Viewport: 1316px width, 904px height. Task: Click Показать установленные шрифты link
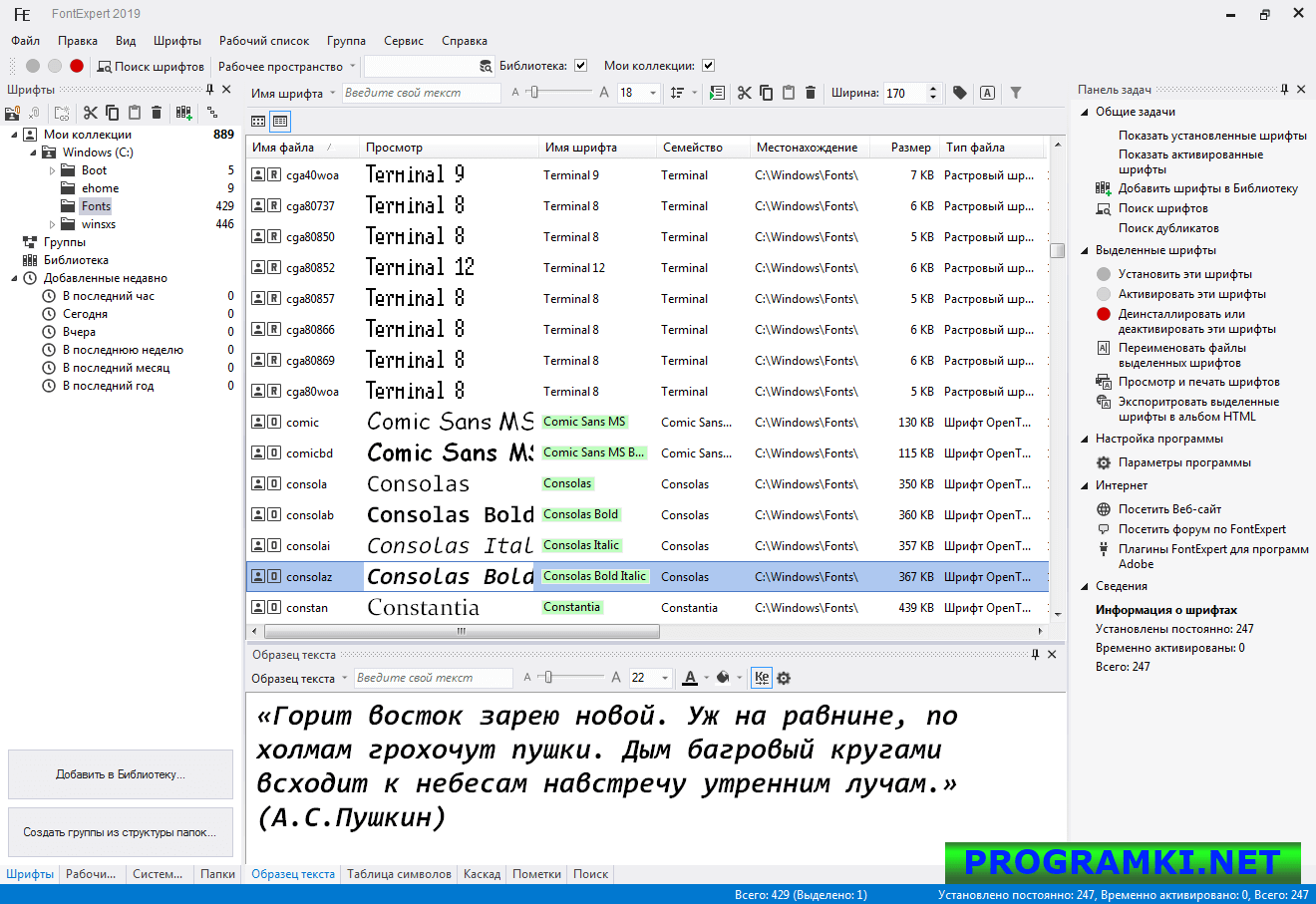pyautogui.click(x=1212, y=136)
